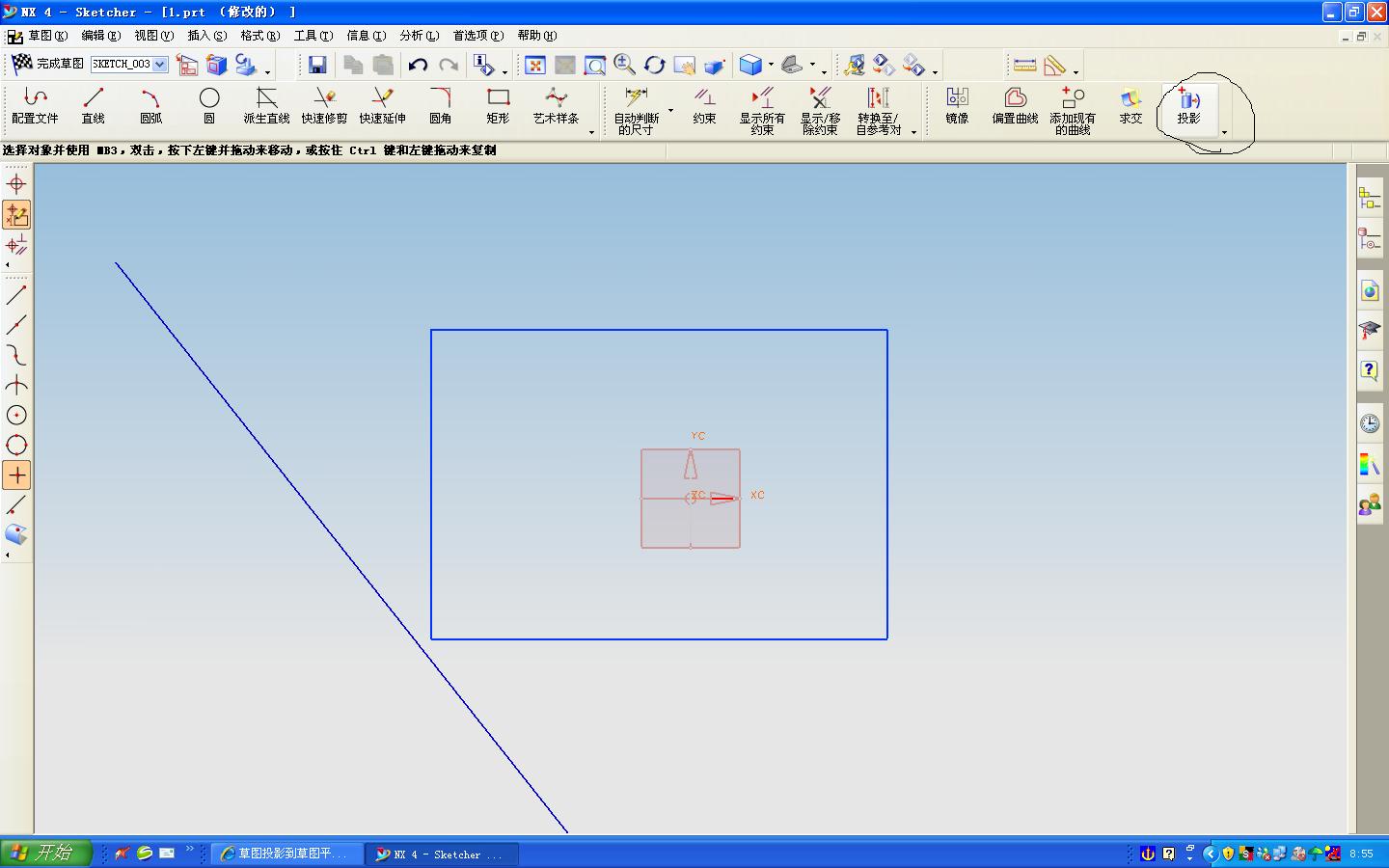The width and height of the screenshot is (1389, 868).
Task: Toggle the end point snap option
Action: coord(16,295)
